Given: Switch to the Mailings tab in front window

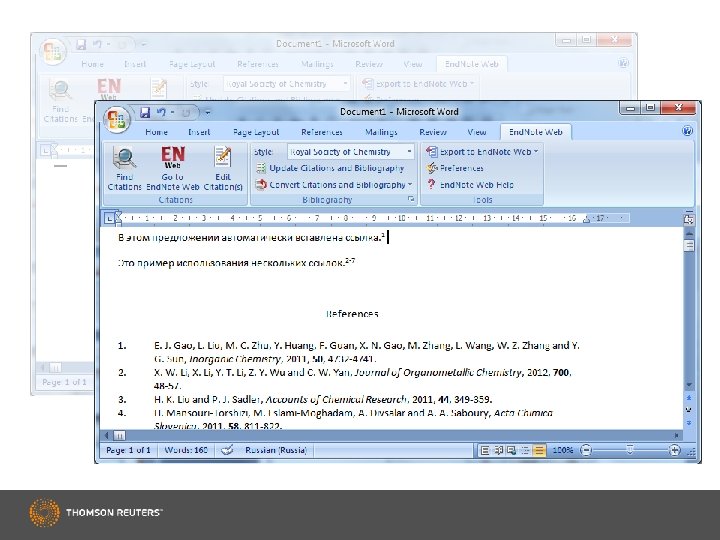Looking at the screenshot, I should point(381,132).
